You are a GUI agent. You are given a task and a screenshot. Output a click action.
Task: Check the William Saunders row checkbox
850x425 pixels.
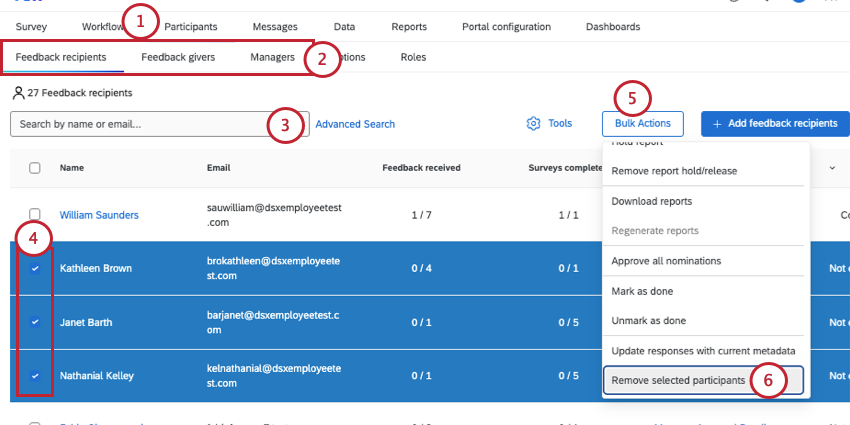35,214
